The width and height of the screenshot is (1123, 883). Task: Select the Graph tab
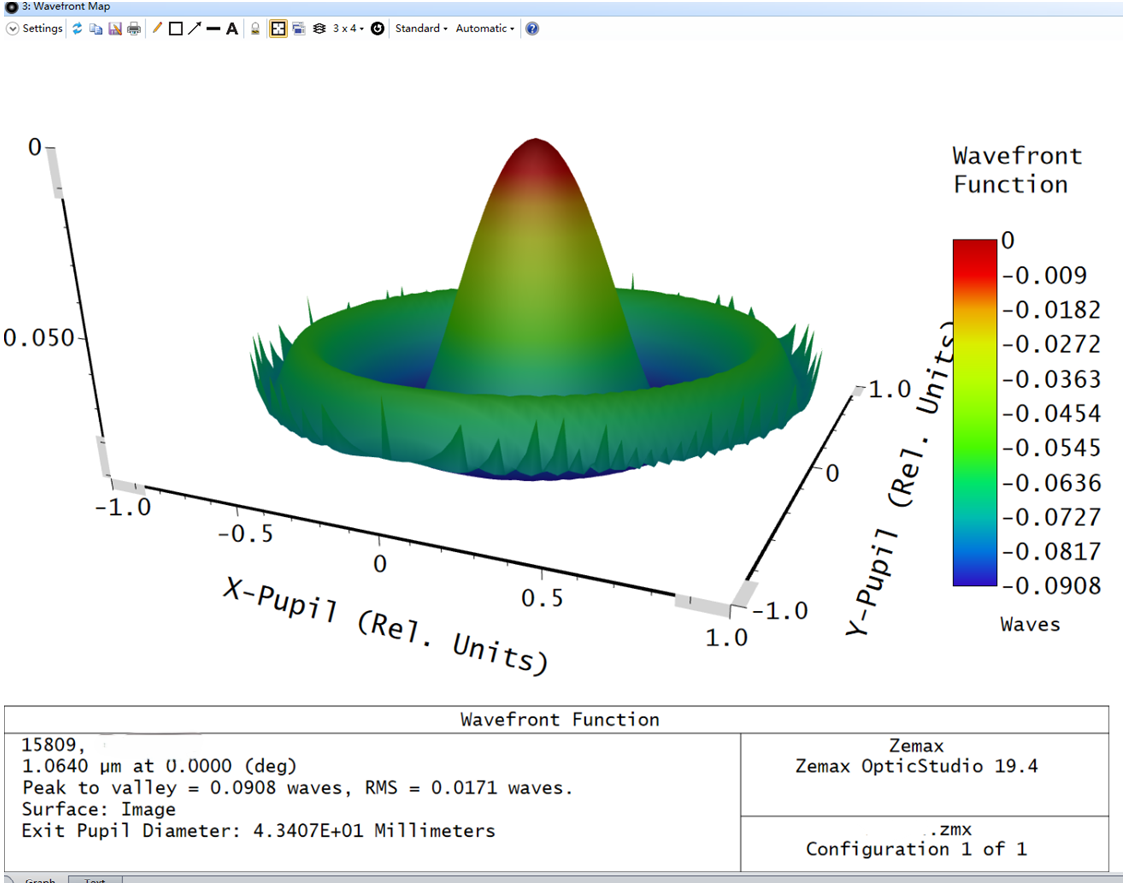38,879
